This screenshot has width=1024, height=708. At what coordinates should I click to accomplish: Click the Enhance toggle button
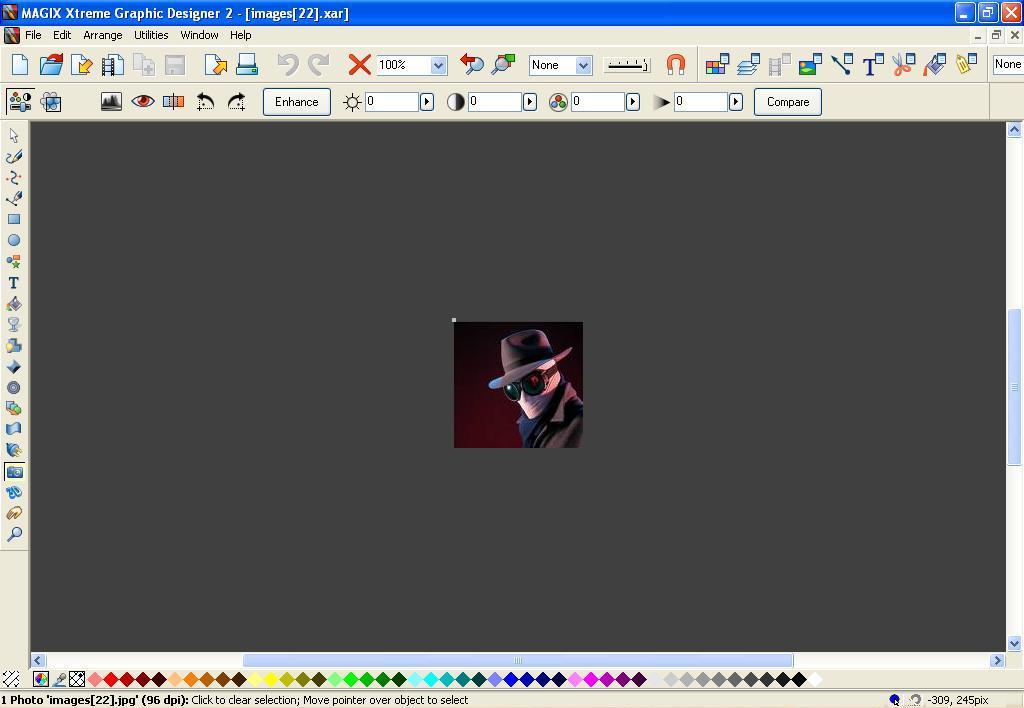pos(296,101)
